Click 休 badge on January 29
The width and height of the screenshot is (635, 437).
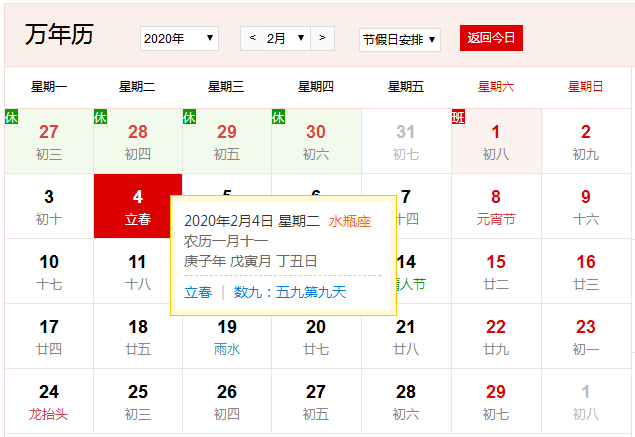tap(190, 117)
